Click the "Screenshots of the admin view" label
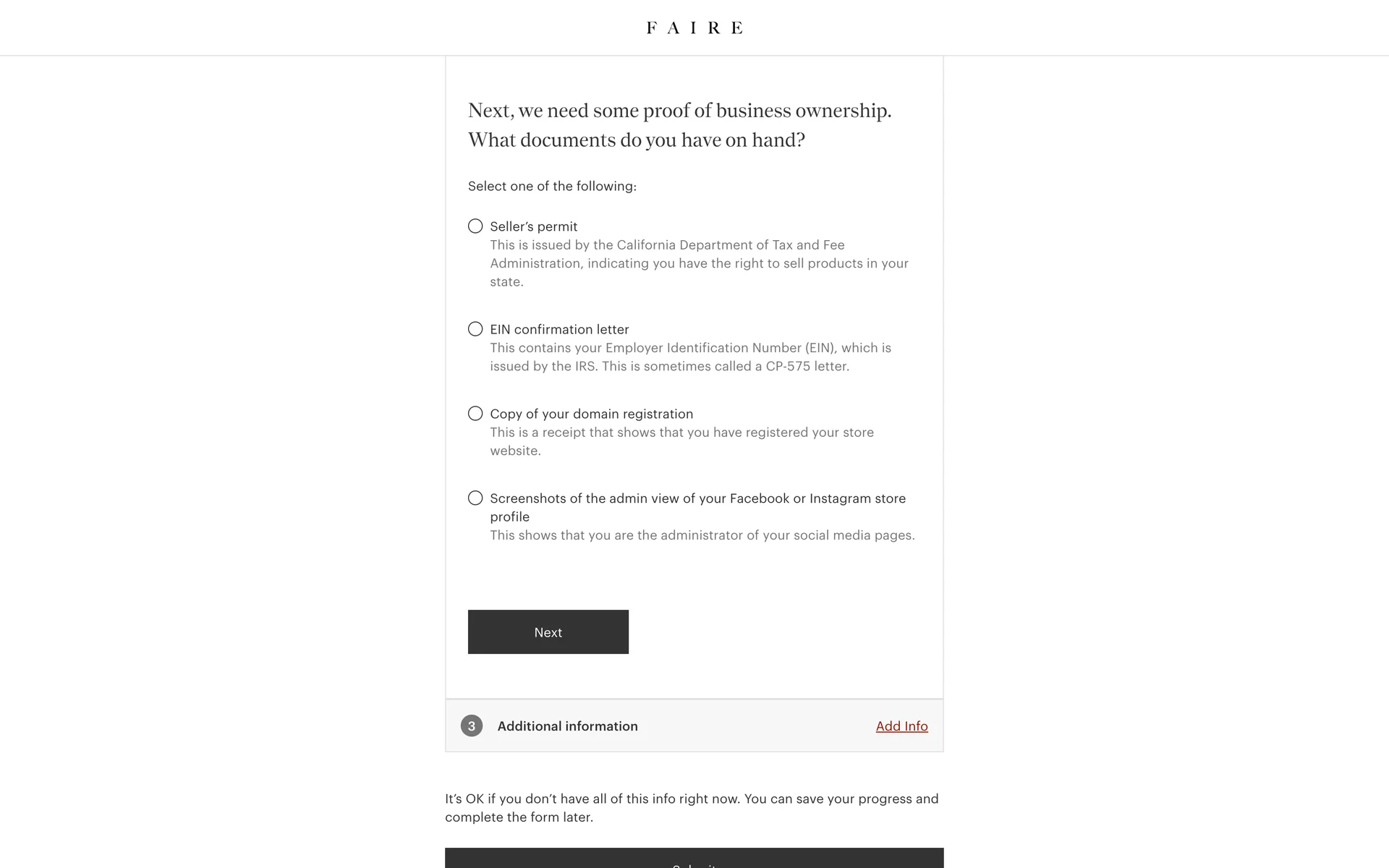The height and width of the screenshot is (868, 1389). pos(697,498)
